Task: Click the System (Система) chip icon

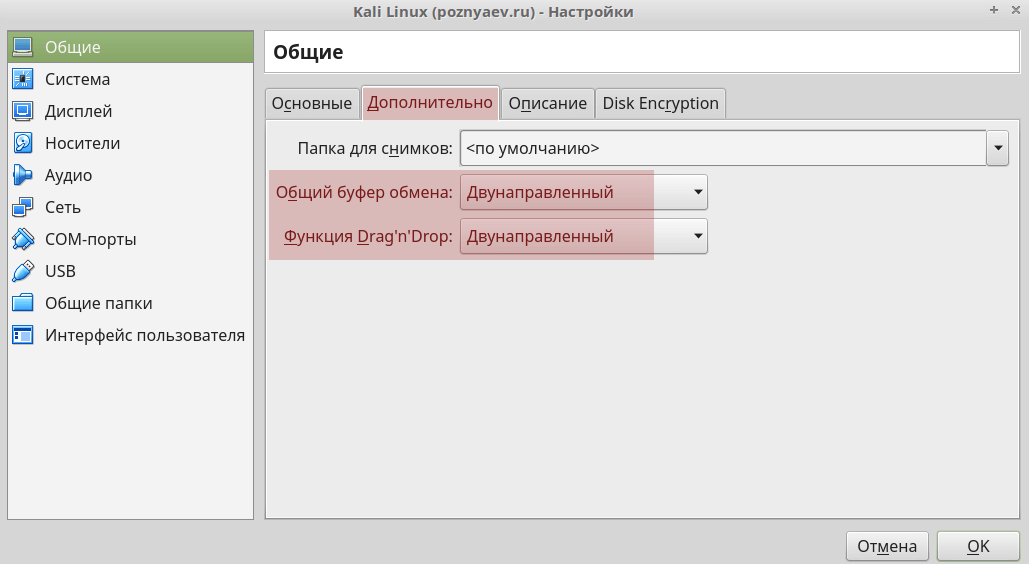Action: click(x=23, y=79)
